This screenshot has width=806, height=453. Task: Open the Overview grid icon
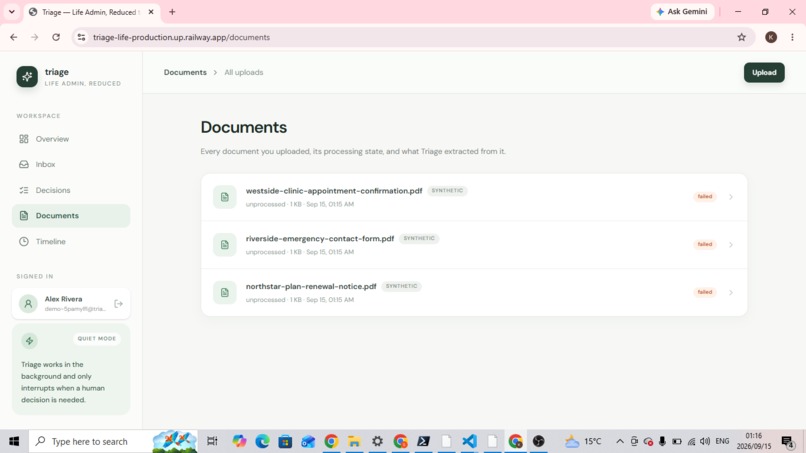pos(24,139)
